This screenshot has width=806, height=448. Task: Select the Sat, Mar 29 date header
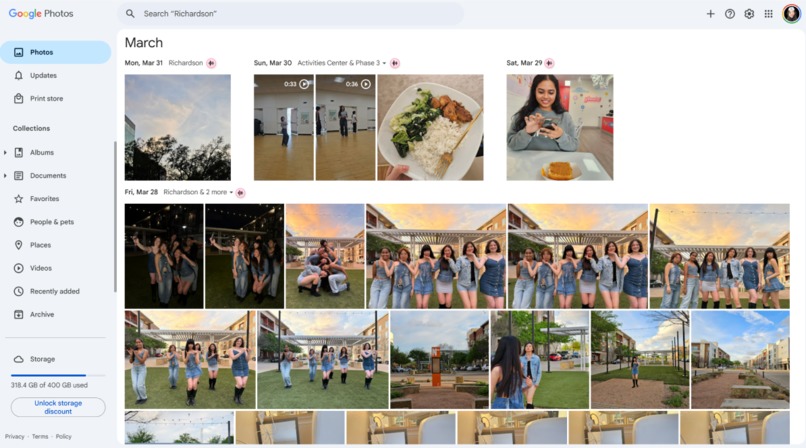[x=524, y=63]
